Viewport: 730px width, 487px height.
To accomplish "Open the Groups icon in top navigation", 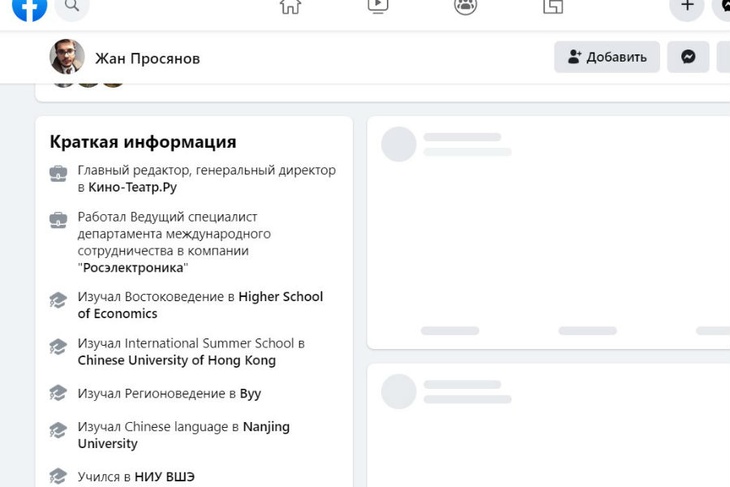I will coord(465,7).
